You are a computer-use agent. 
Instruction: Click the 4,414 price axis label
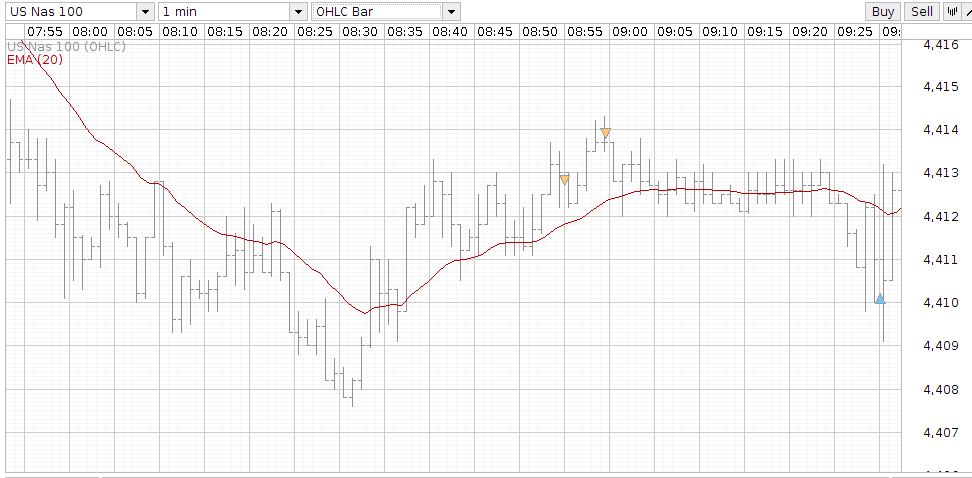[940, 130]
